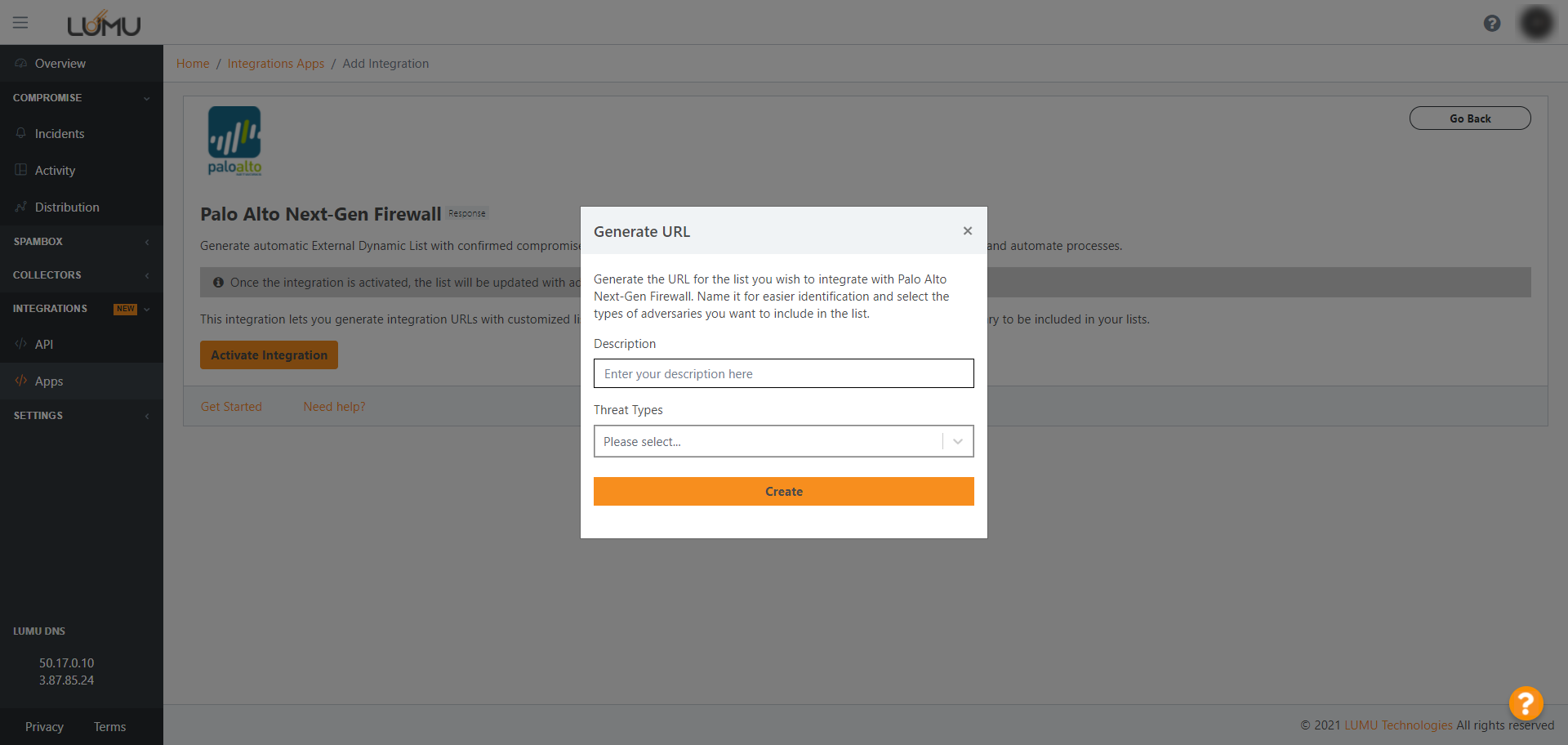Open the Integrations Apps breadcrumb link
This screenshot has width=1568, height=745.
tap(275, 64)
